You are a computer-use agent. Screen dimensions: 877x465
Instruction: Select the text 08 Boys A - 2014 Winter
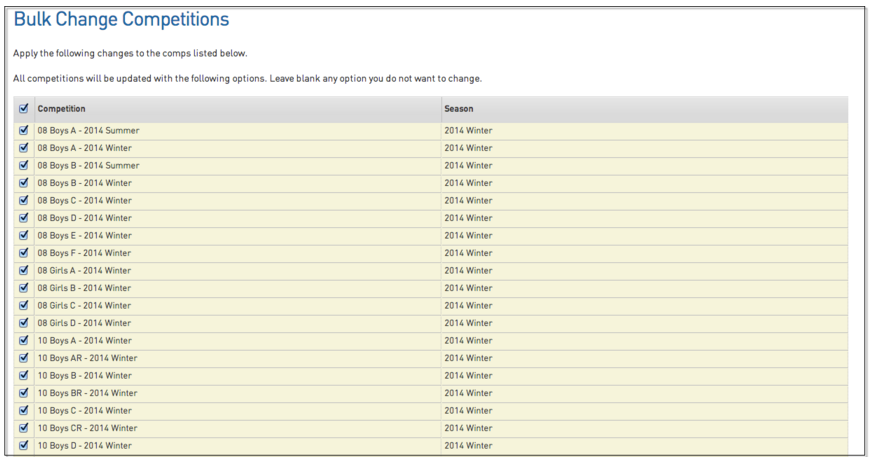[x=84, y=148]
